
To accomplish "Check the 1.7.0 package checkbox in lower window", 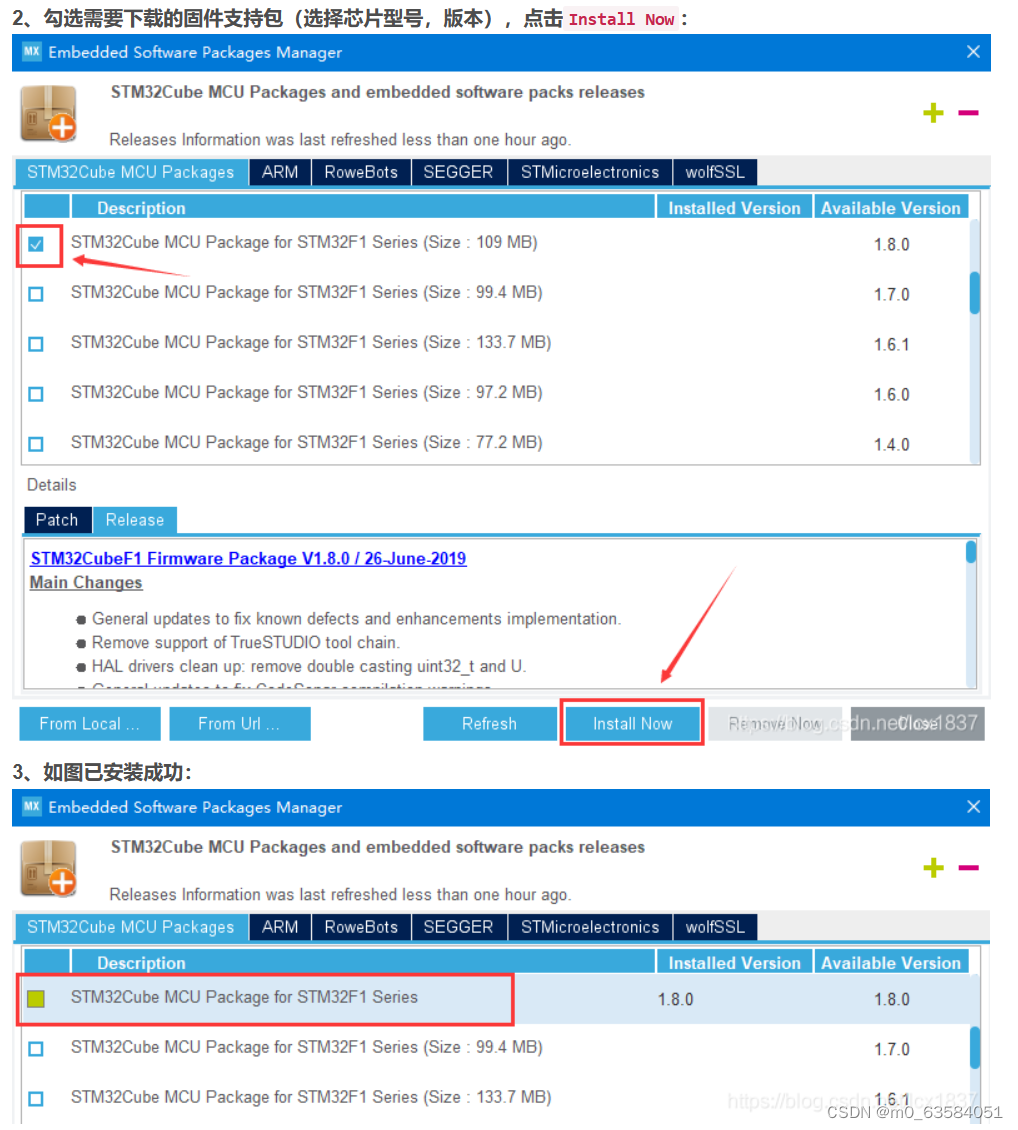I will (36, 1049).
